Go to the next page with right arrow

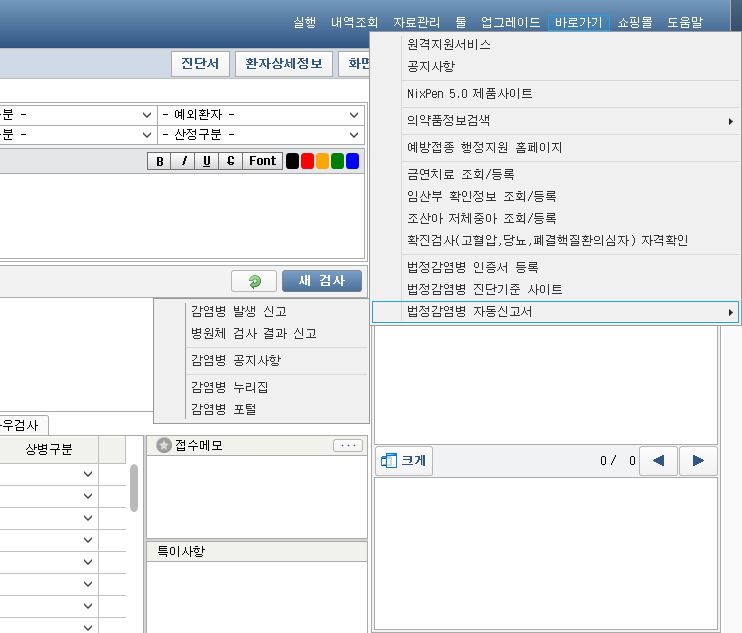(x=698, y=461)
